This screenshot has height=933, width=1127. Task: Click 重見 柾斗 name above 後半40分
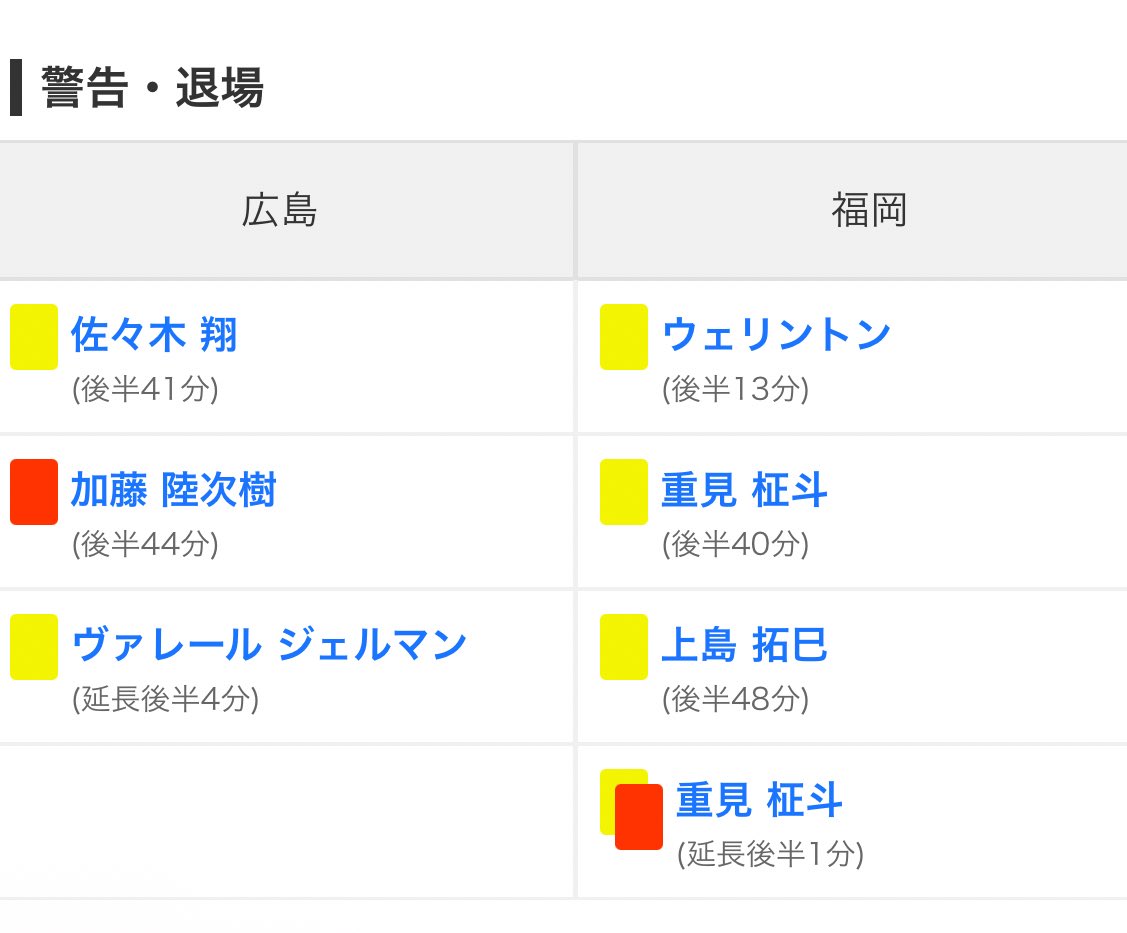[744, 490]
